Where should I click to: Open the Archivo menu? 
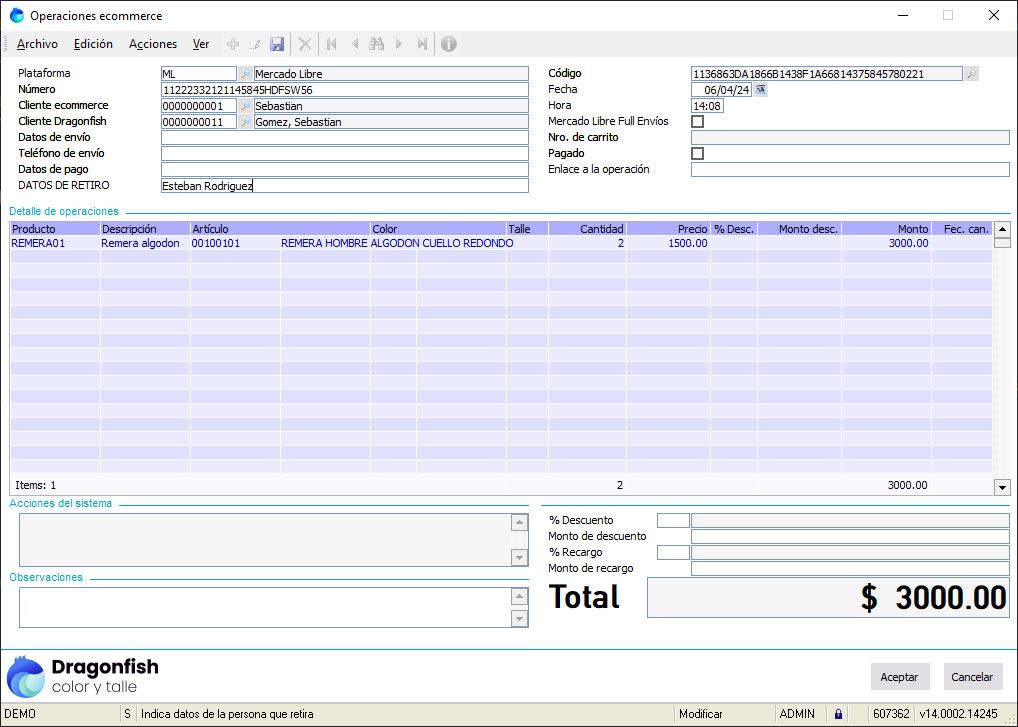(x=37, y=44)
